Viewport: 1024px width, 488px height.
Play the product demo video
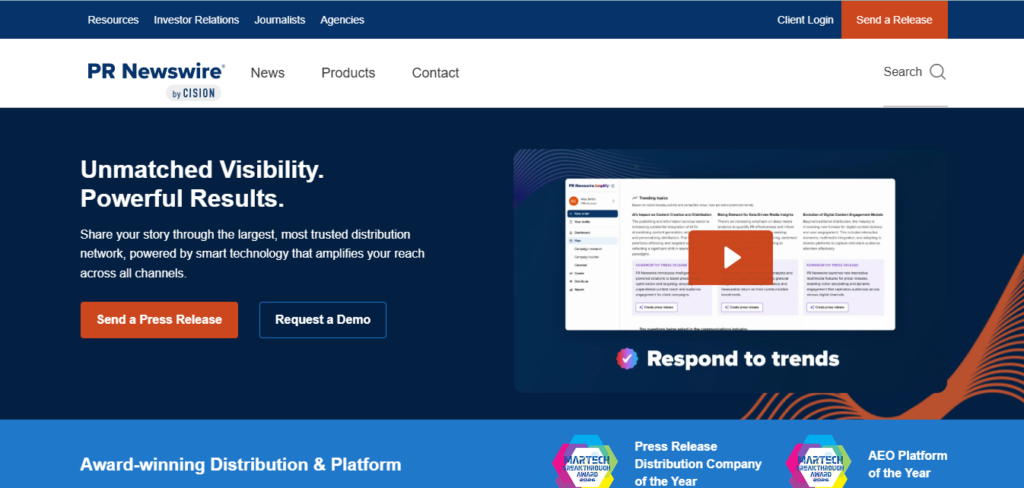tap(730, 257)
